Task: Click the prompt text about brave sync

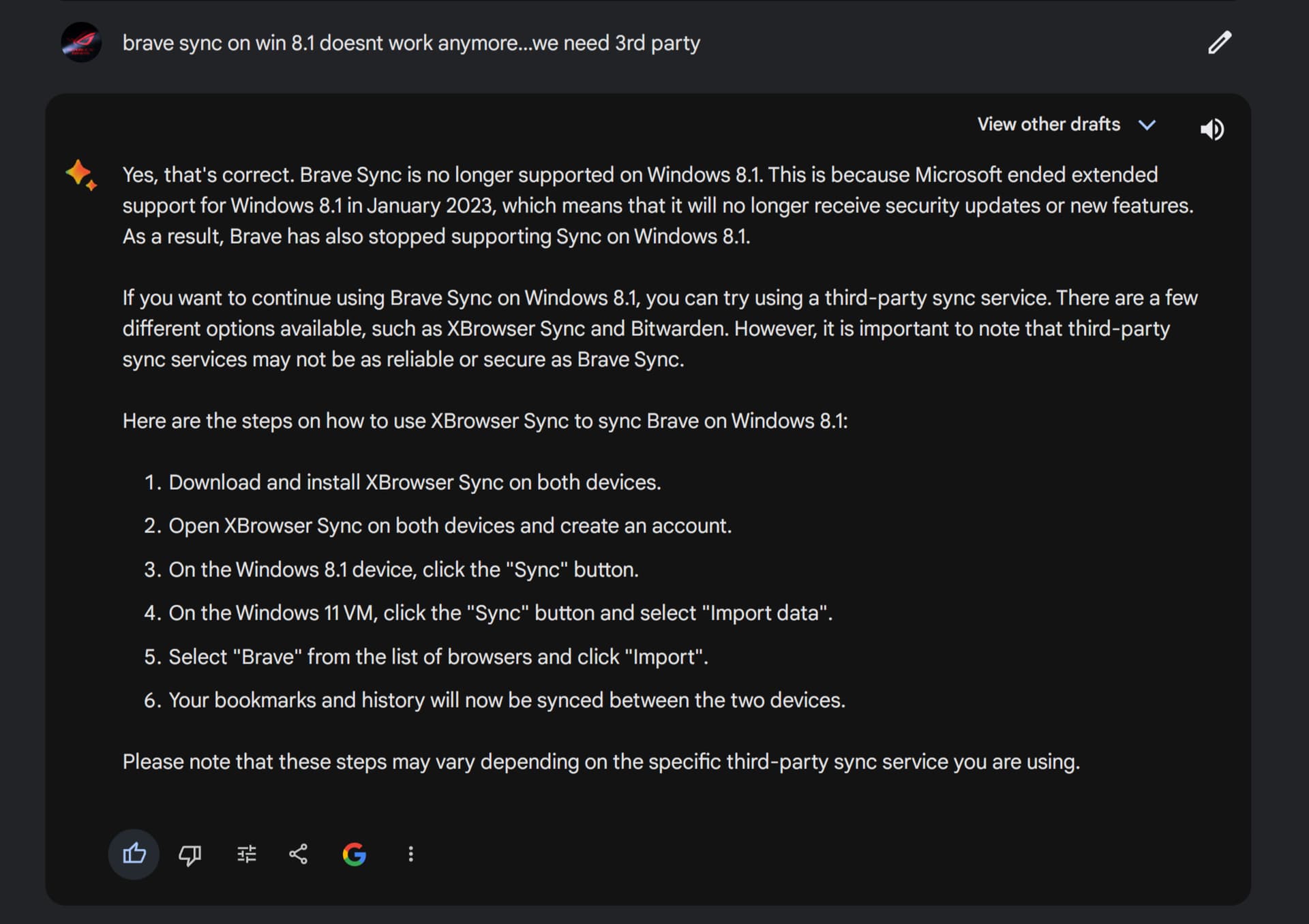Action: (x=411, y=43)
